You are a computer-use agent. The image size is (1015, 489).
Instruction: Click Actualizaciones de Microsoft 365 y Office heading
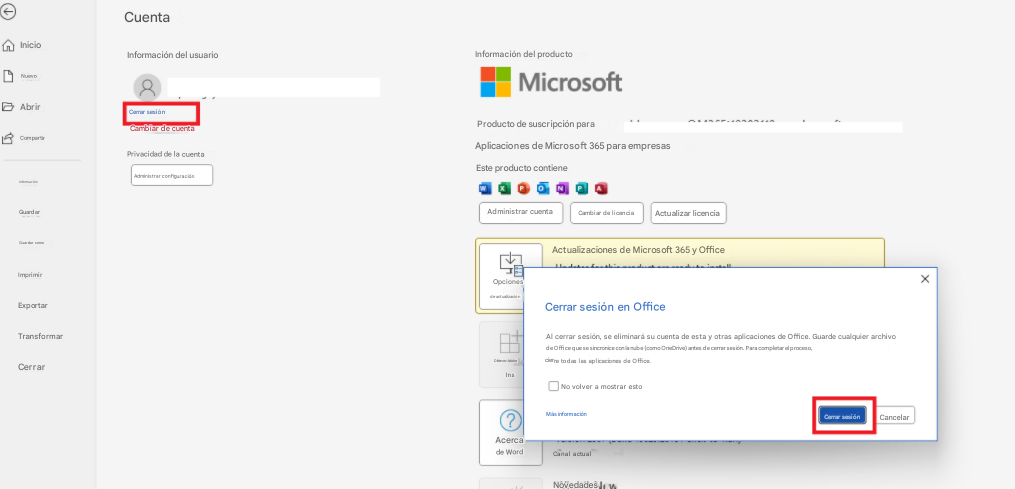638,250
